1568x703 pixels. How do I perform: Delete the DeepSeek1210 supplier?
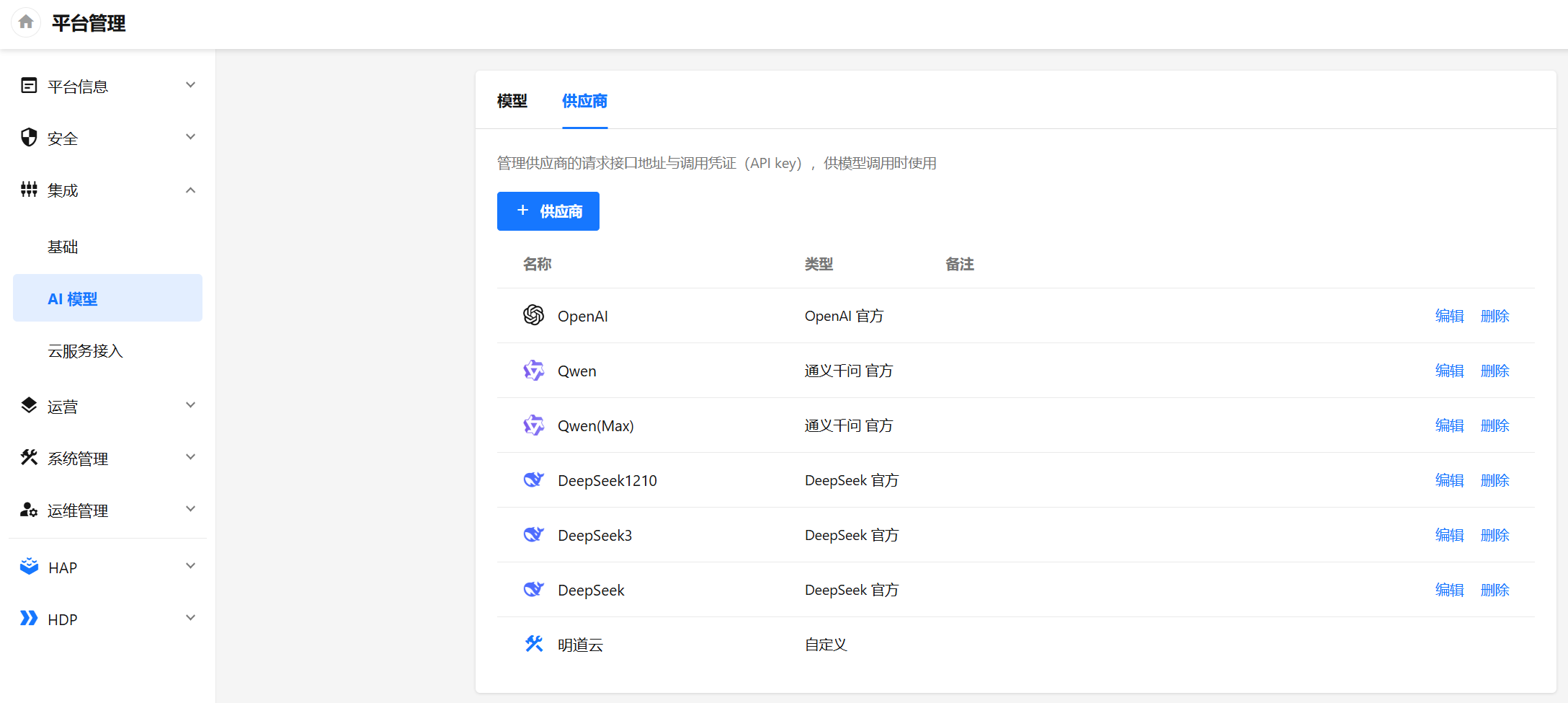click(1494, 480)
